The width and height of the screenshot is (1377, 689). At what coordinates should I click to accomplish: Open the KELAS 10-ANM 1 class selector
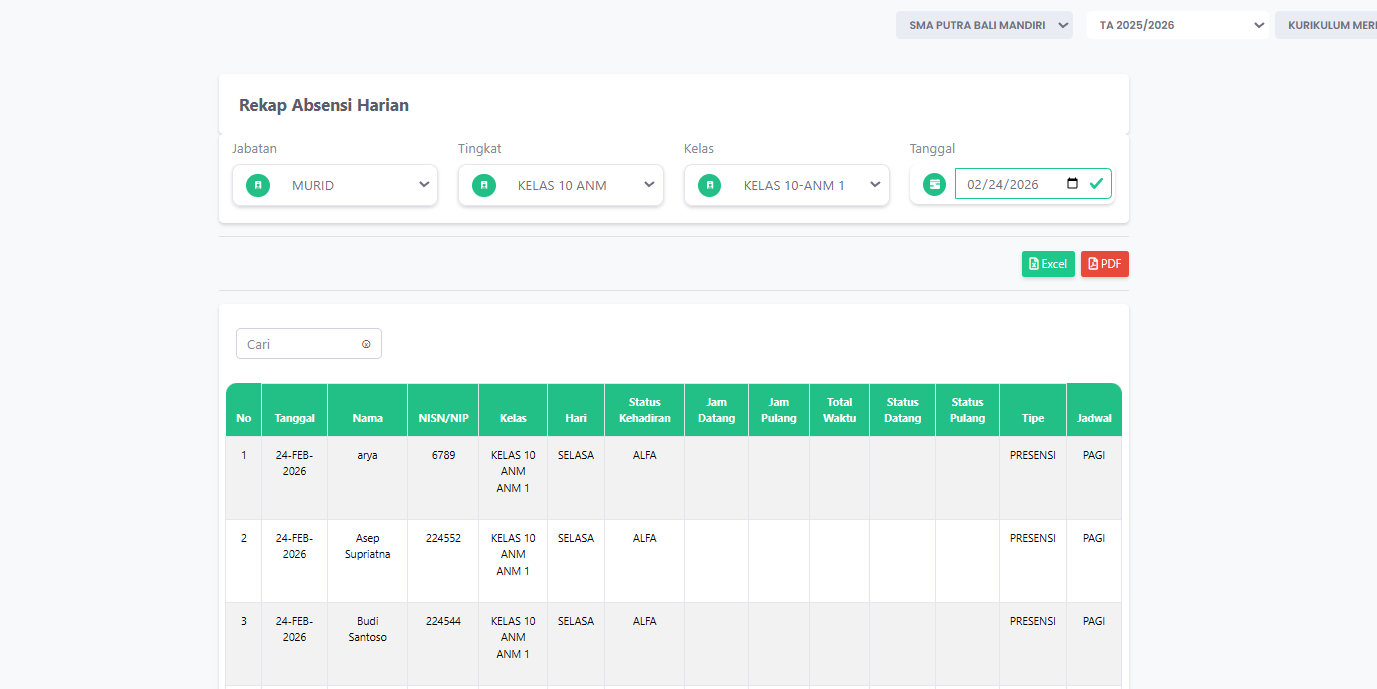point(786,185)
